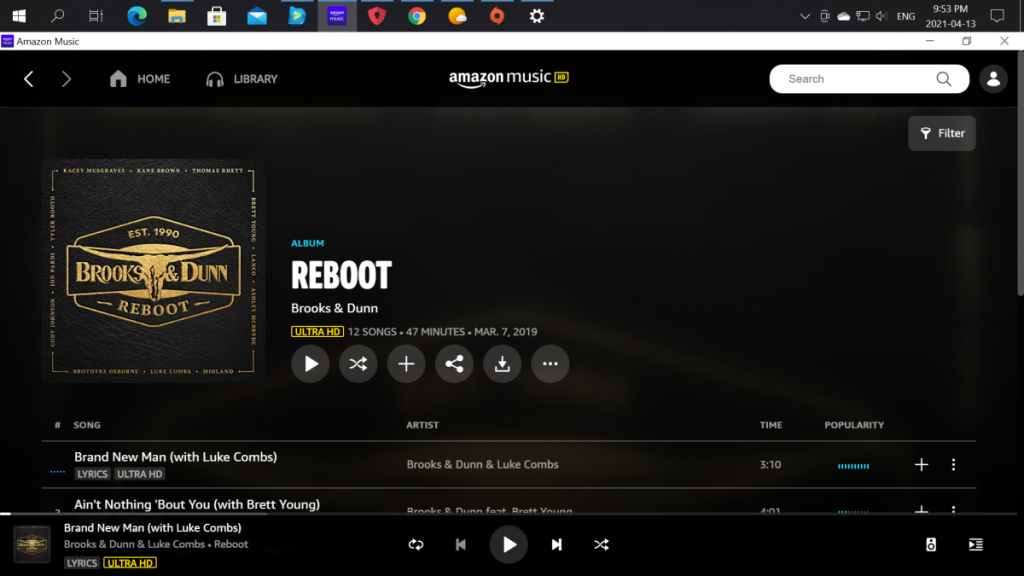Image resolution: width=1024 pixels, height=576 pixels.
Task: Click the ULTRA HD badge in Brand New Man row
Action: (x=140, y=474)
